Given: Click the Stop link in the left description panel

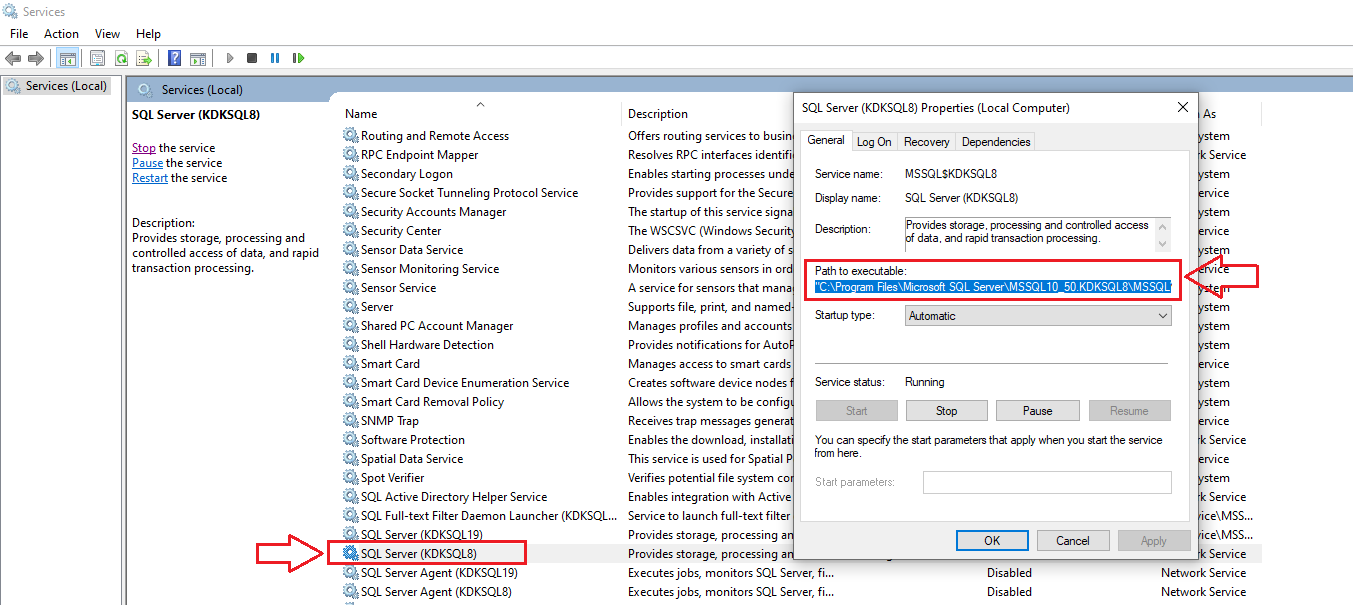Looking at the screenshot, I should 144,148.
